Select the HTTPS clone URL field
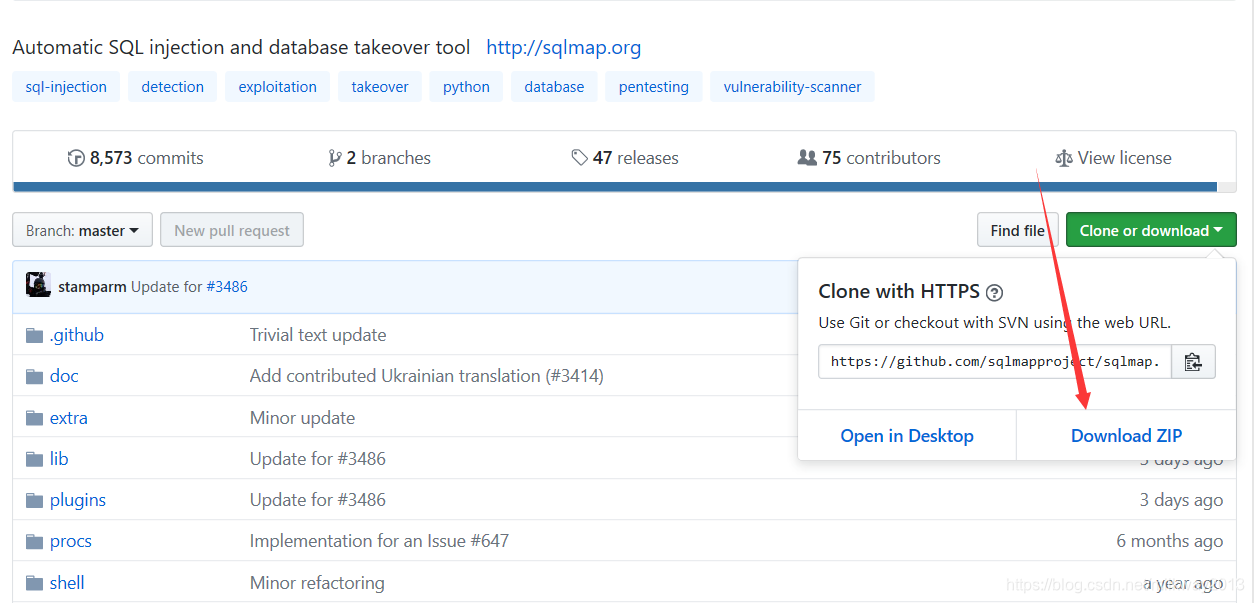1254x603 pixels. click(994, 362)
